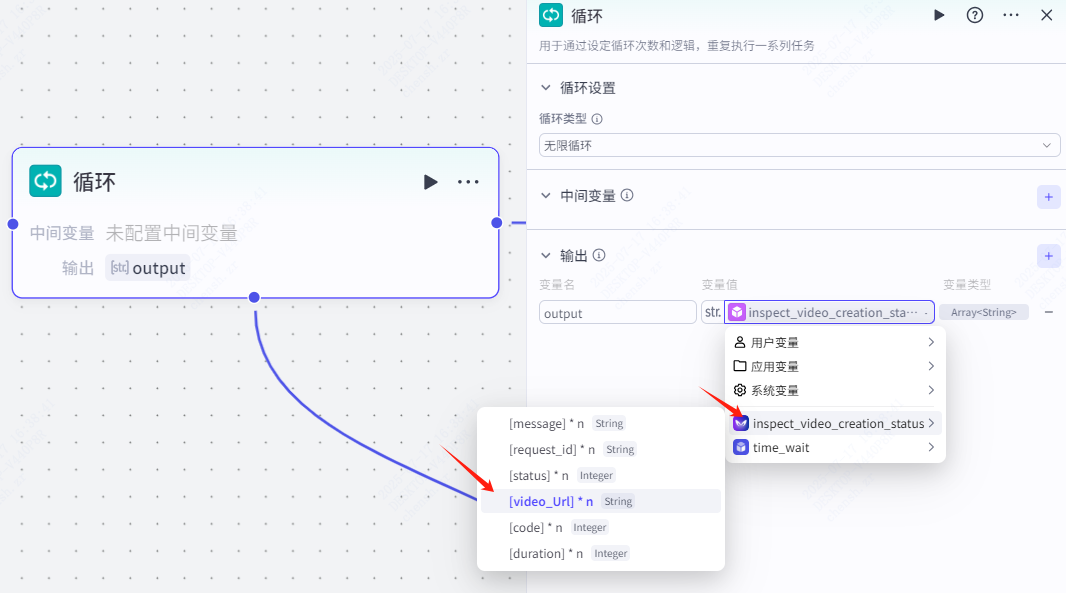Collapse the 循环设置 section

coord(546,88)
